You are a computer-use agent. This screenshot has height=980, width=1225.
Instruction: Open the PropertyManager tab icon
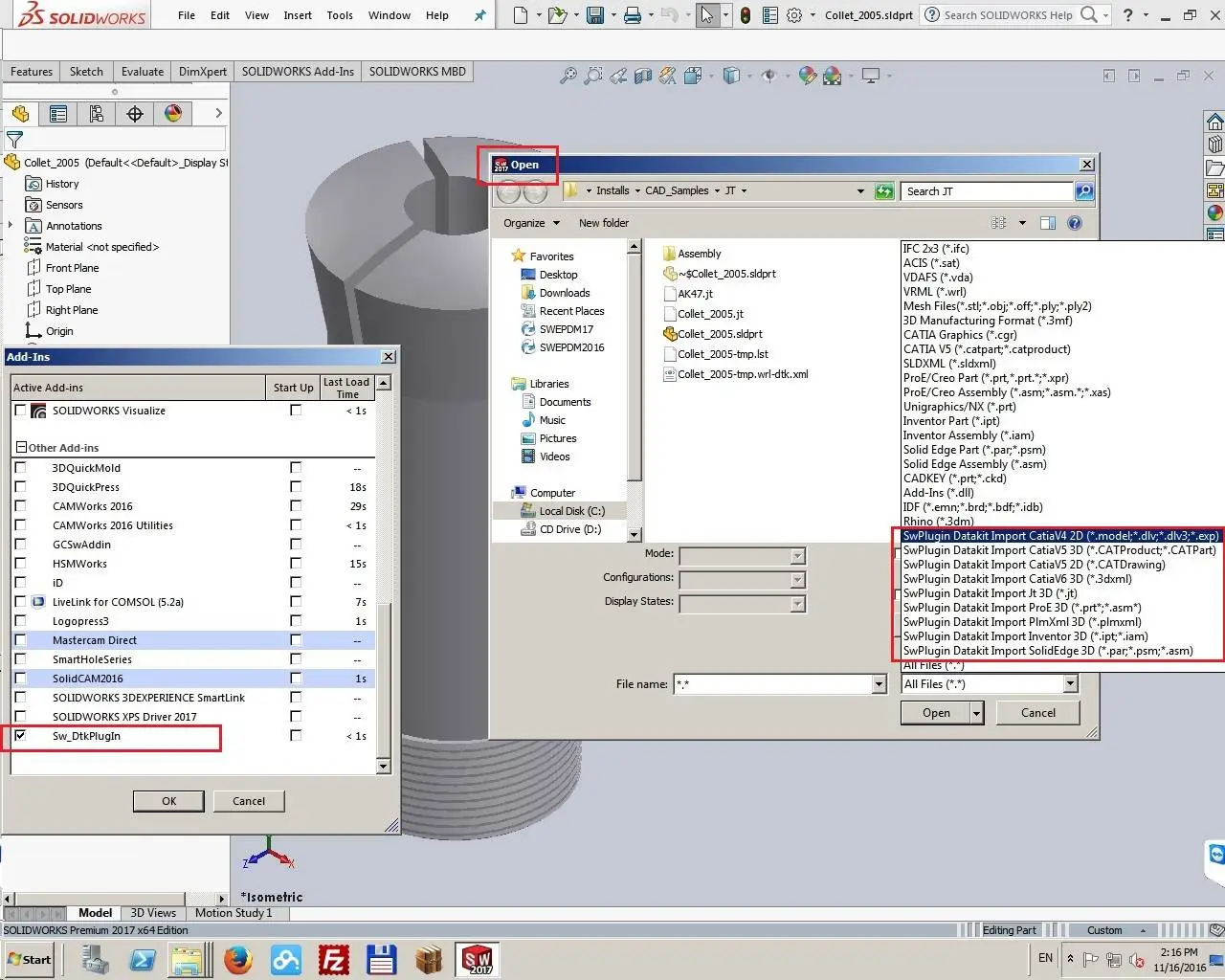tap(58, 114)
